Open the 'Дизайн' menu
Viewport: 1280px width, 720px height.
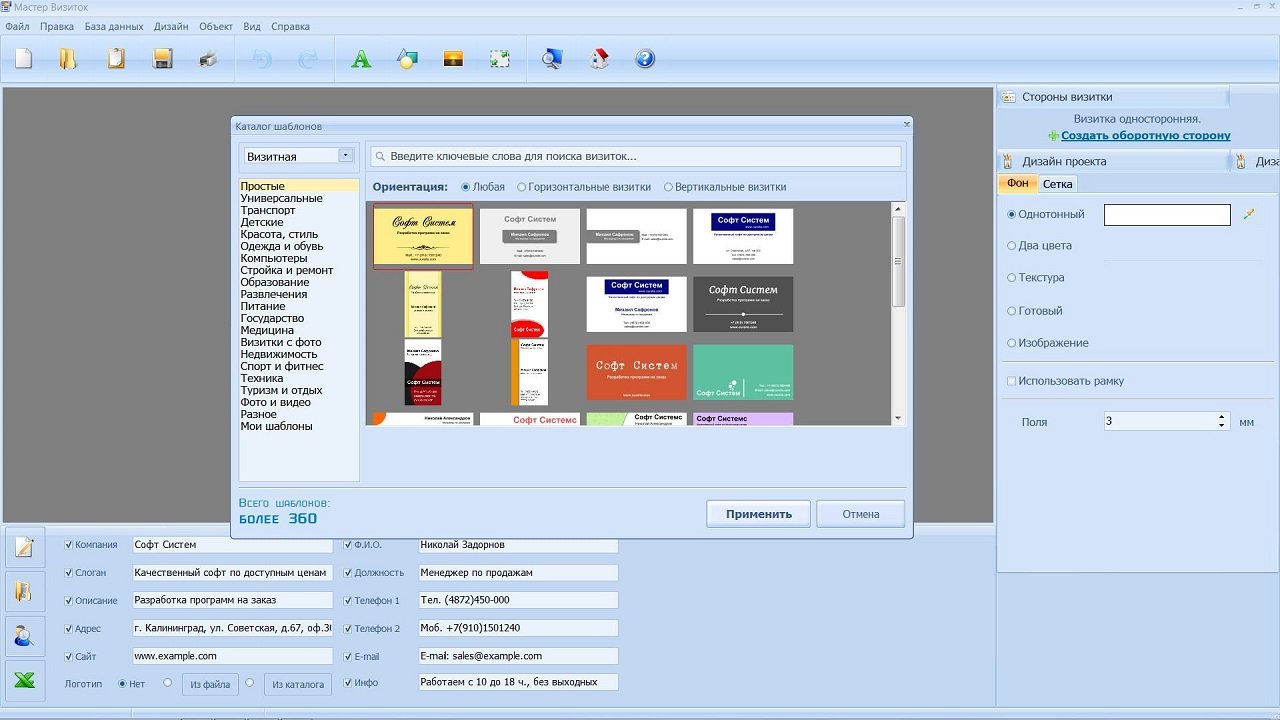(170, 26)
